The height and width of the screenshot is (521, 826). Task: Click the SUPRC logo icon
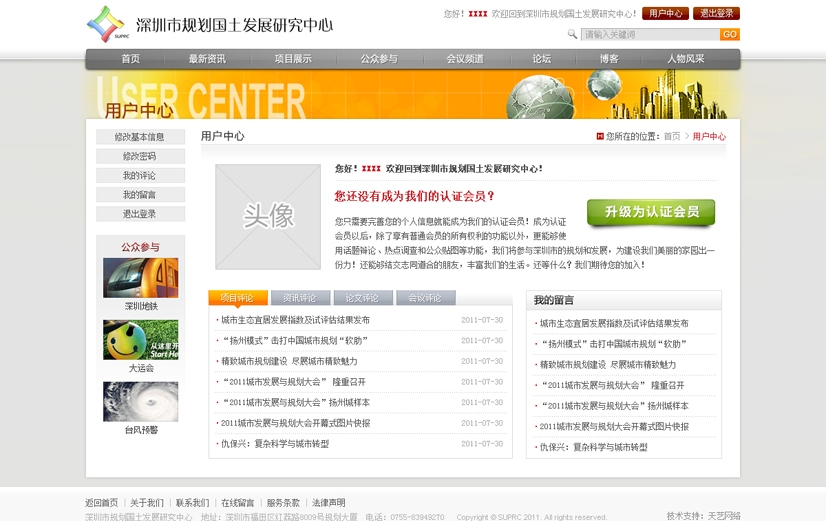(106, 22)
